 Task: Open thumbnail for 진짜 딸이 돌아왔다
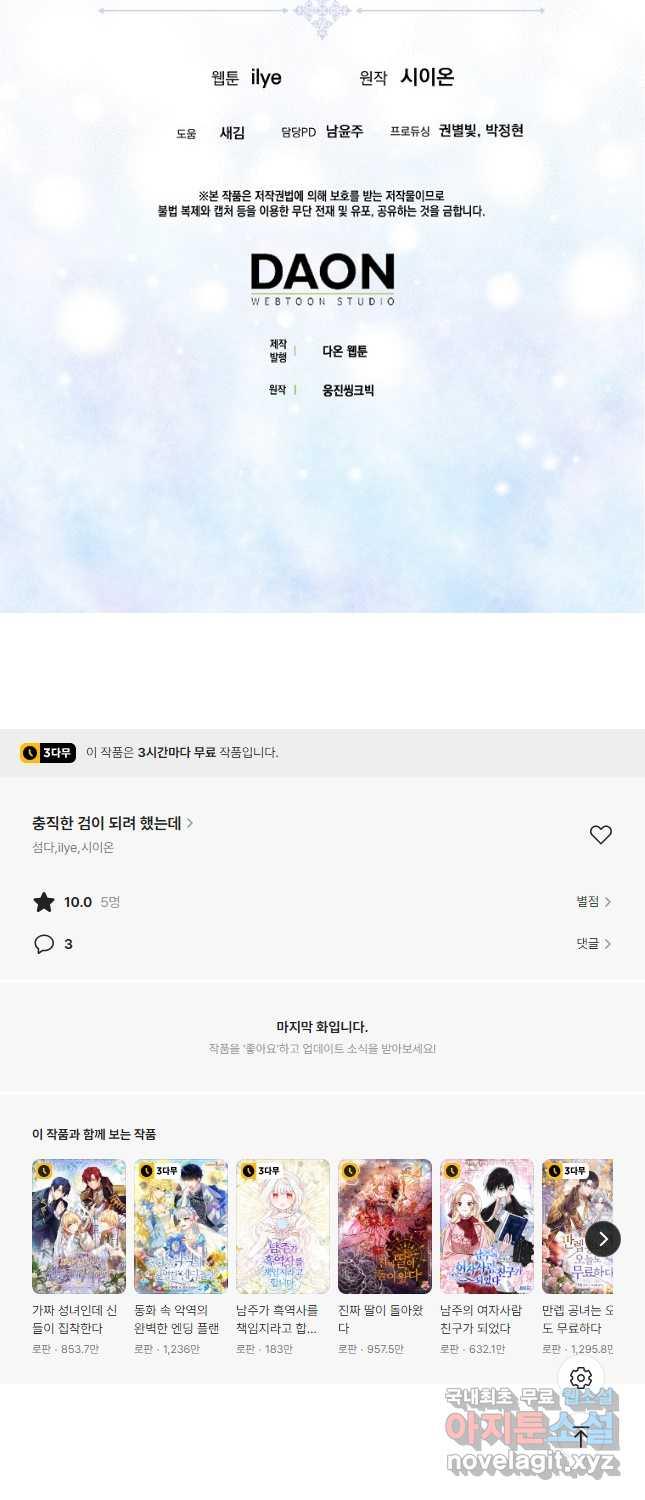(x=385, y=1226)
